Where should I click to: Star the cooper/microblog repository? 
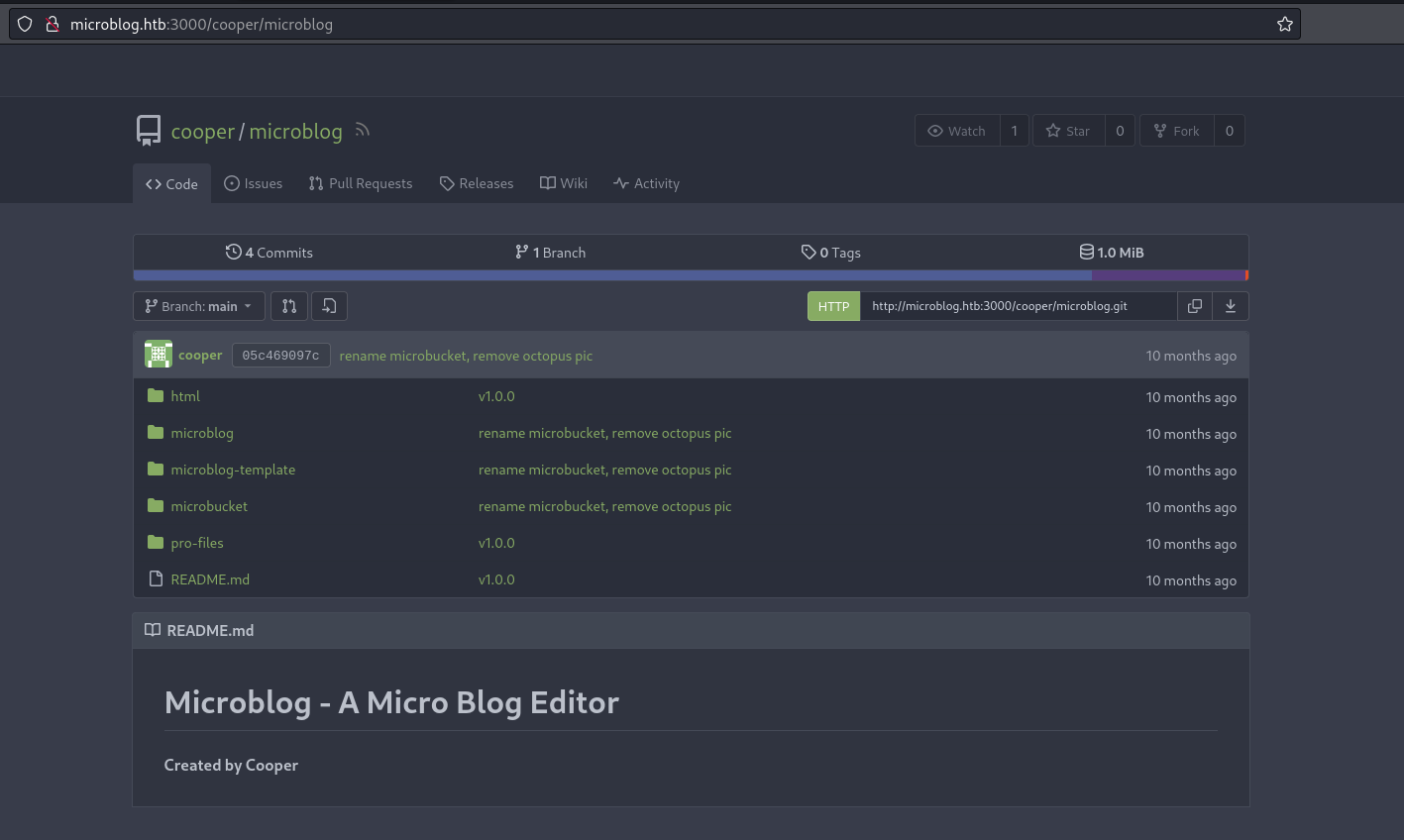1068,131
